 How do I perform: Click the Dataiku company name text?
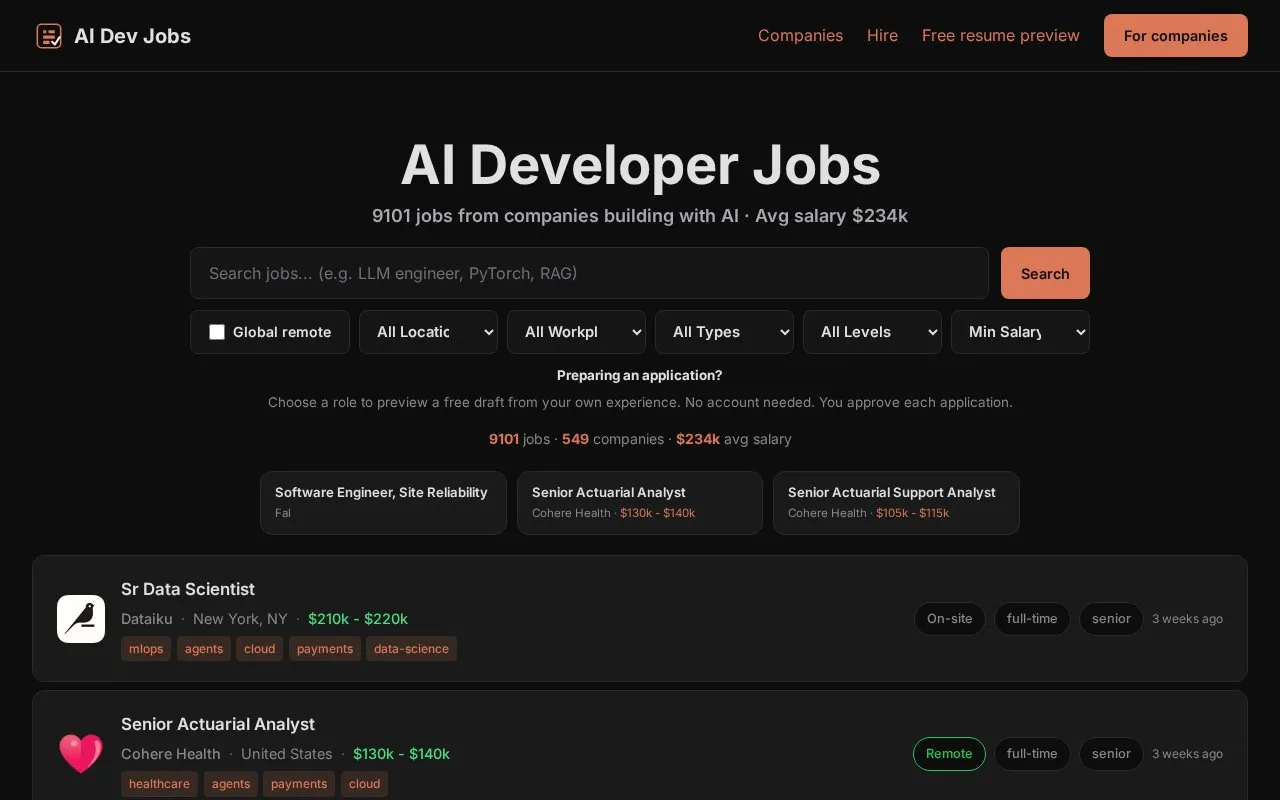click(x=147, y=619)
